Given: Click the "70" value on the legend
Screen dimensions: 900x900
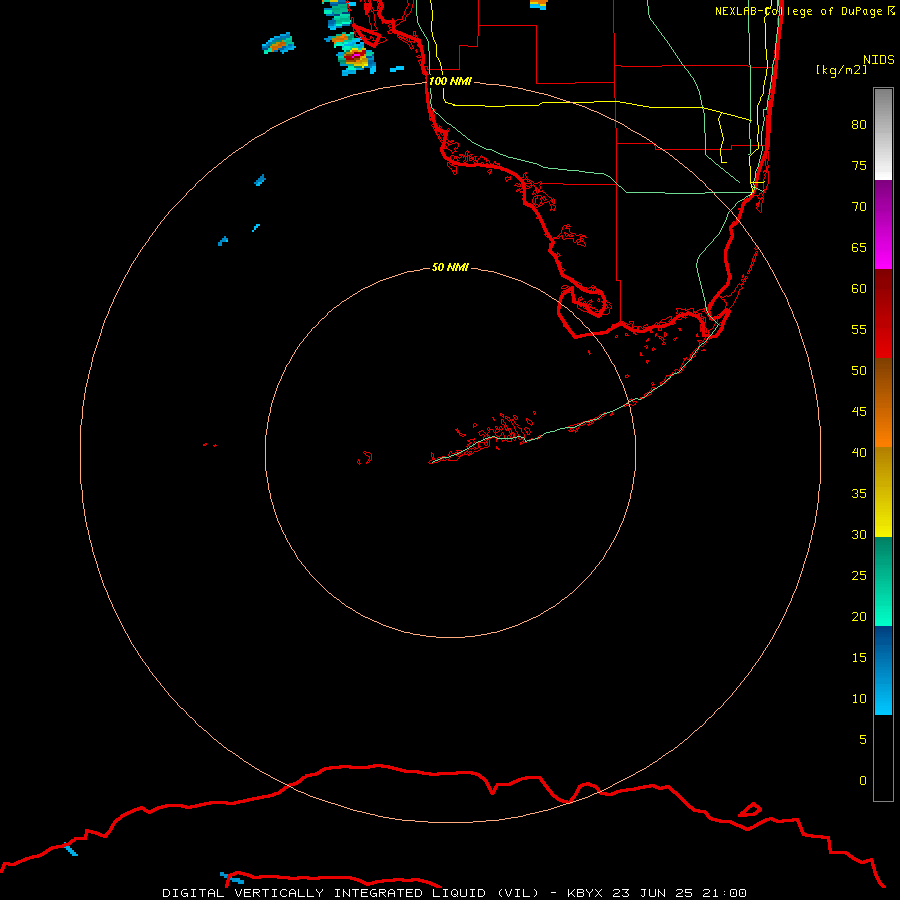Looking at the screenshot, I should click(859, 207).
